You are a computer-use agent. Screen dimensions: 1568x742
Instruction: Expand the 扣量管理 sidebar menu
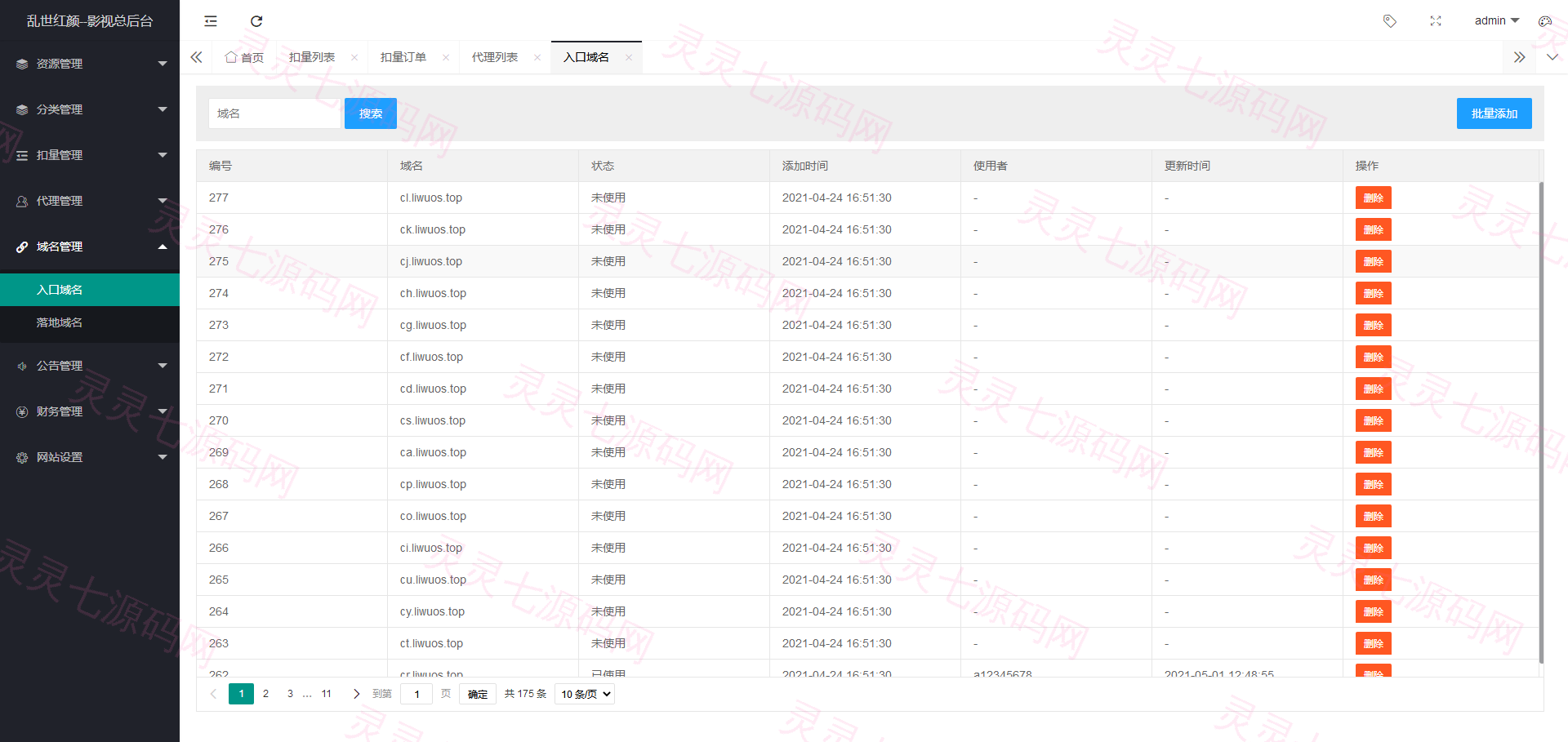(90, 155)
